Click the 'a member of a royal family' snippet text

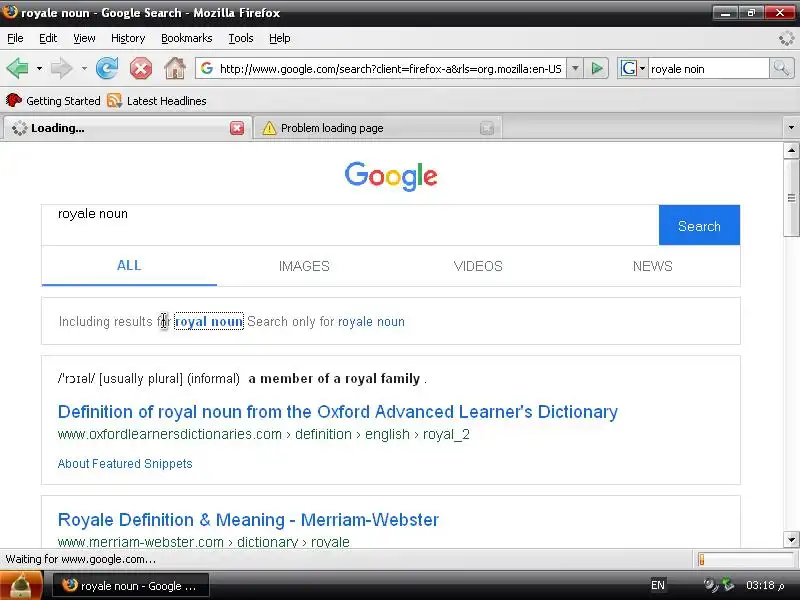[x=334, y=379]
